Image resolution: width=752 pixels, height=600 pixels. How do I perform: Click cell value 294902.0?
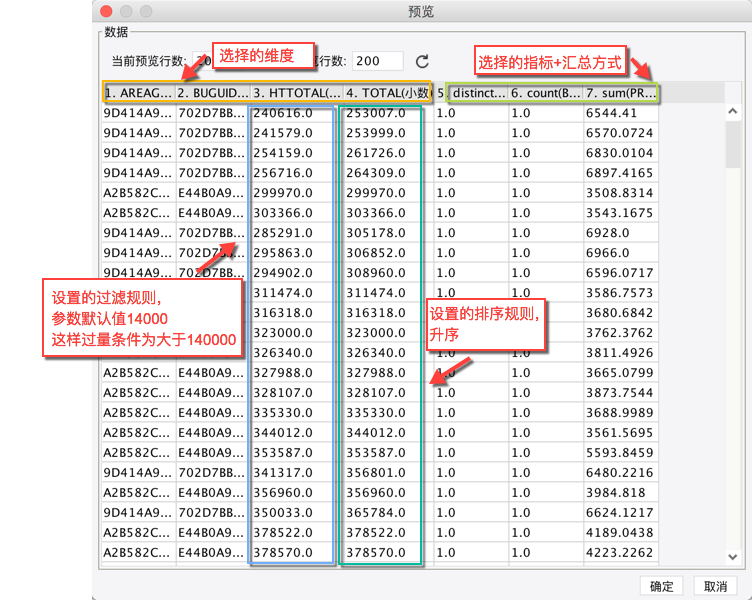[x=283, y=273]
